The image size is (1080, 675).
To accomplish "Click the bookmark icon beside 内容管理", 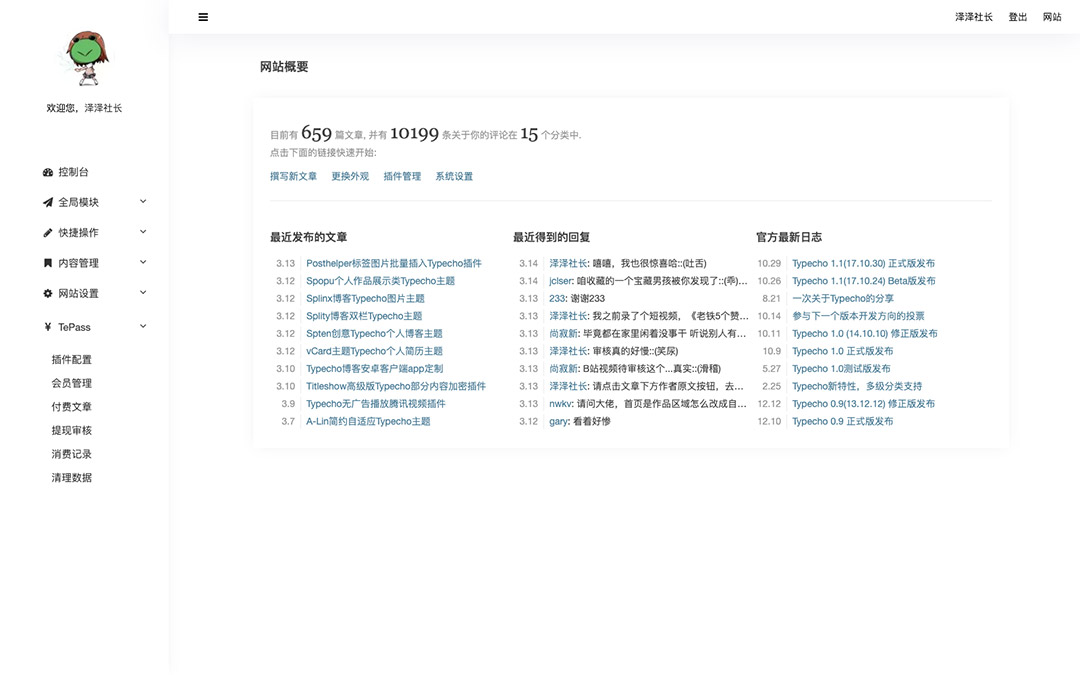I will 48,263.
